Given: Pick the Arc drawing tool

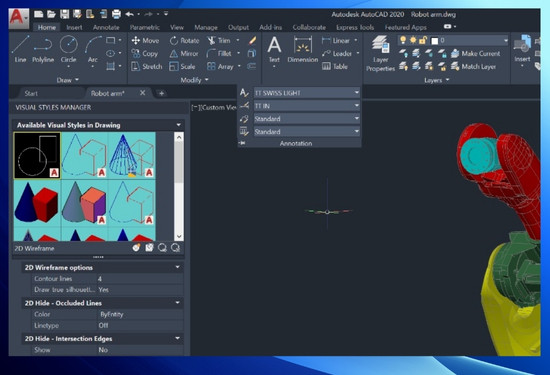Looking at the screenshot, I should [93, 49].
